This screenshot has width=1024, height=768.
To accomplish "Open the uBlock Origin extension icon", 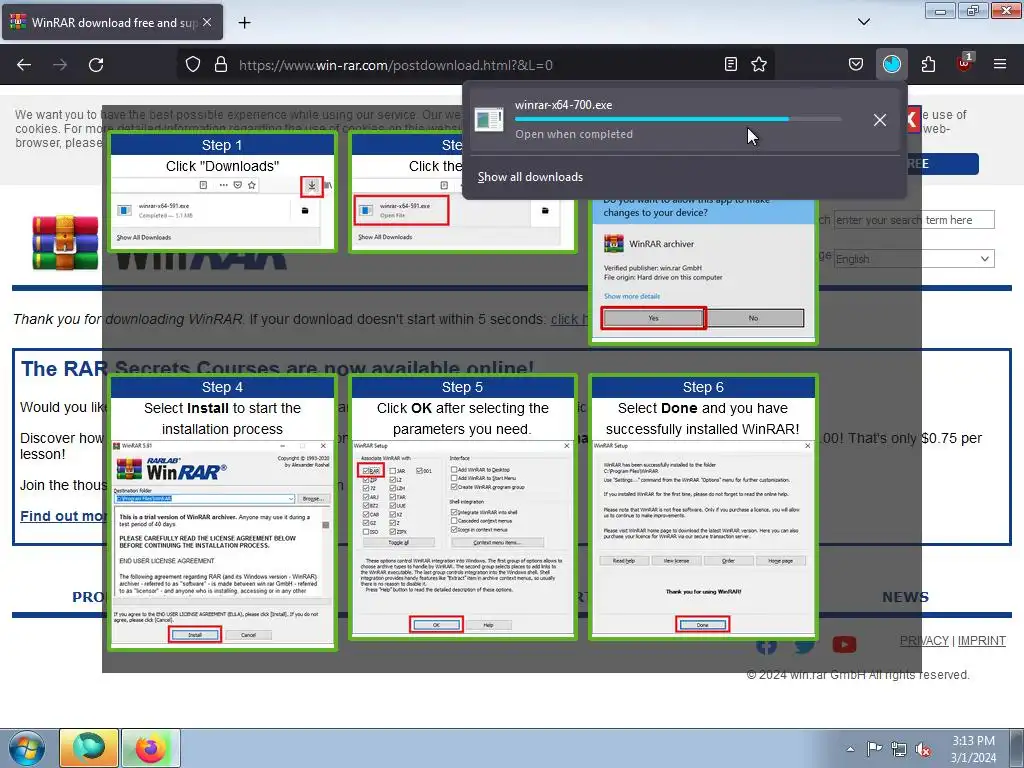I will pos(964,63).
